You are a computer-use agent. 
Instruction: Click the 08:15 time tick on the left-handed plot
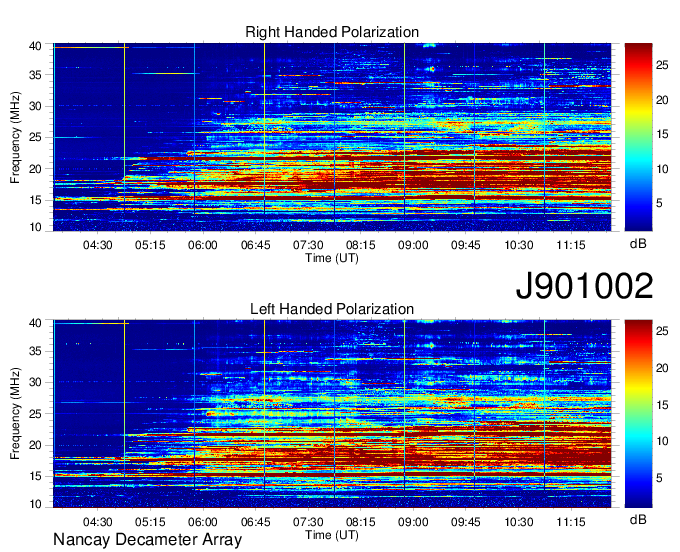pyautogui.click(x=360, y=522)
